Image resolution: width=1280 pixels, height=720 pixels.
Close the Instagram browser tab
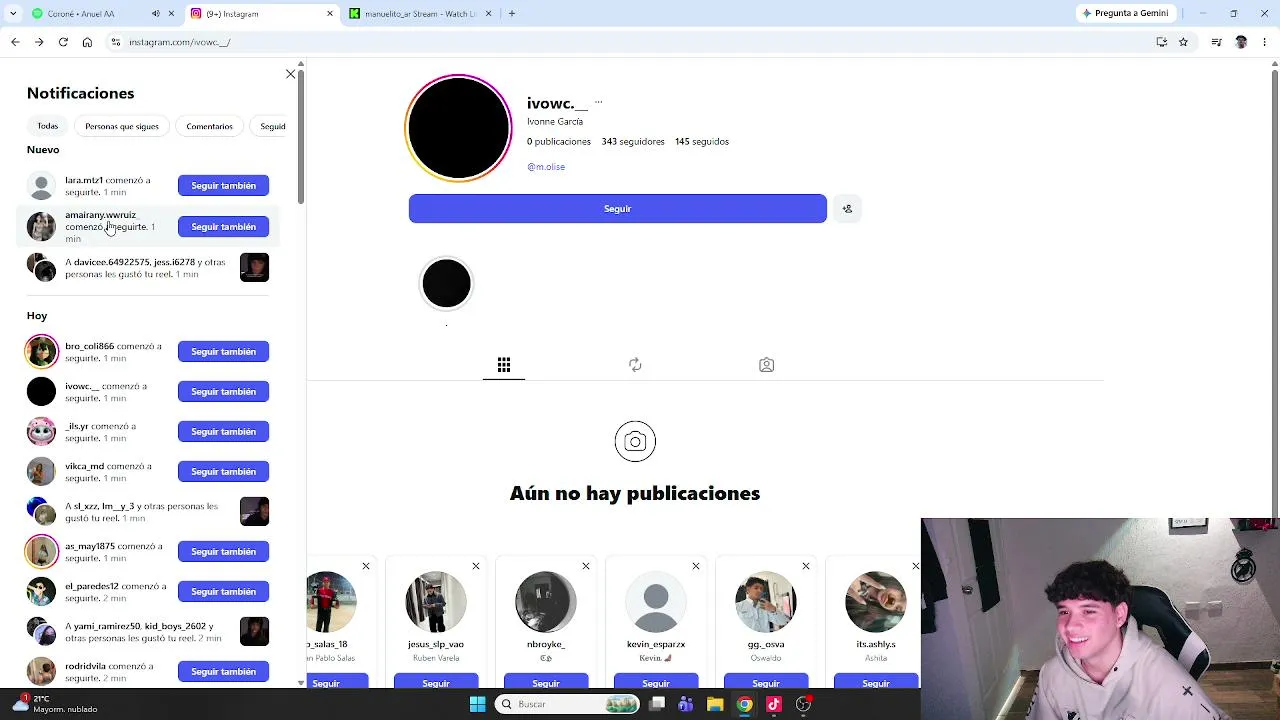point(330,14)
